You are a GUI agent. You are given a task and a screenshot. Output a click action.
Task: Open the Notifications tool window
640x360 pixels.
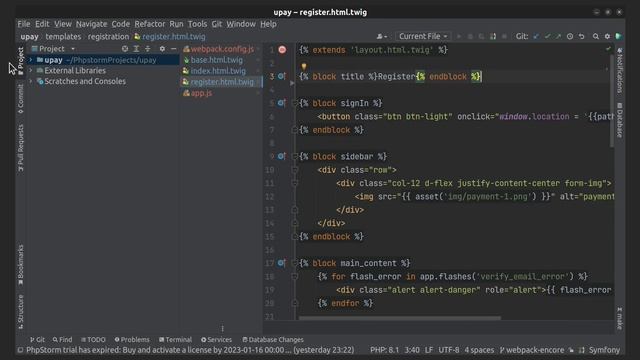(620, 70)
